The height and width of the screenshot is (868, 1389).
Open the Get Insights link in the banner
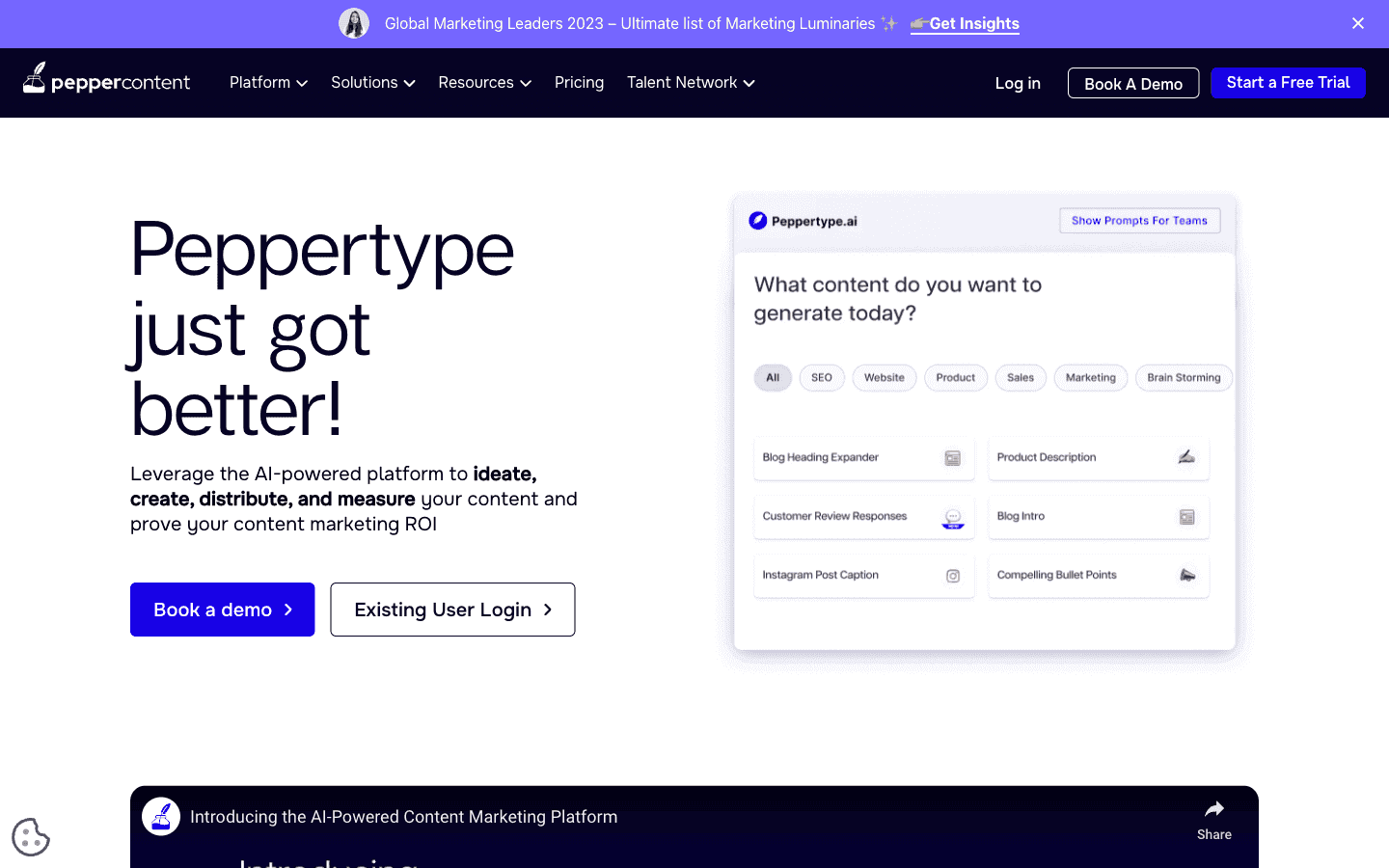tap(972, 23)
